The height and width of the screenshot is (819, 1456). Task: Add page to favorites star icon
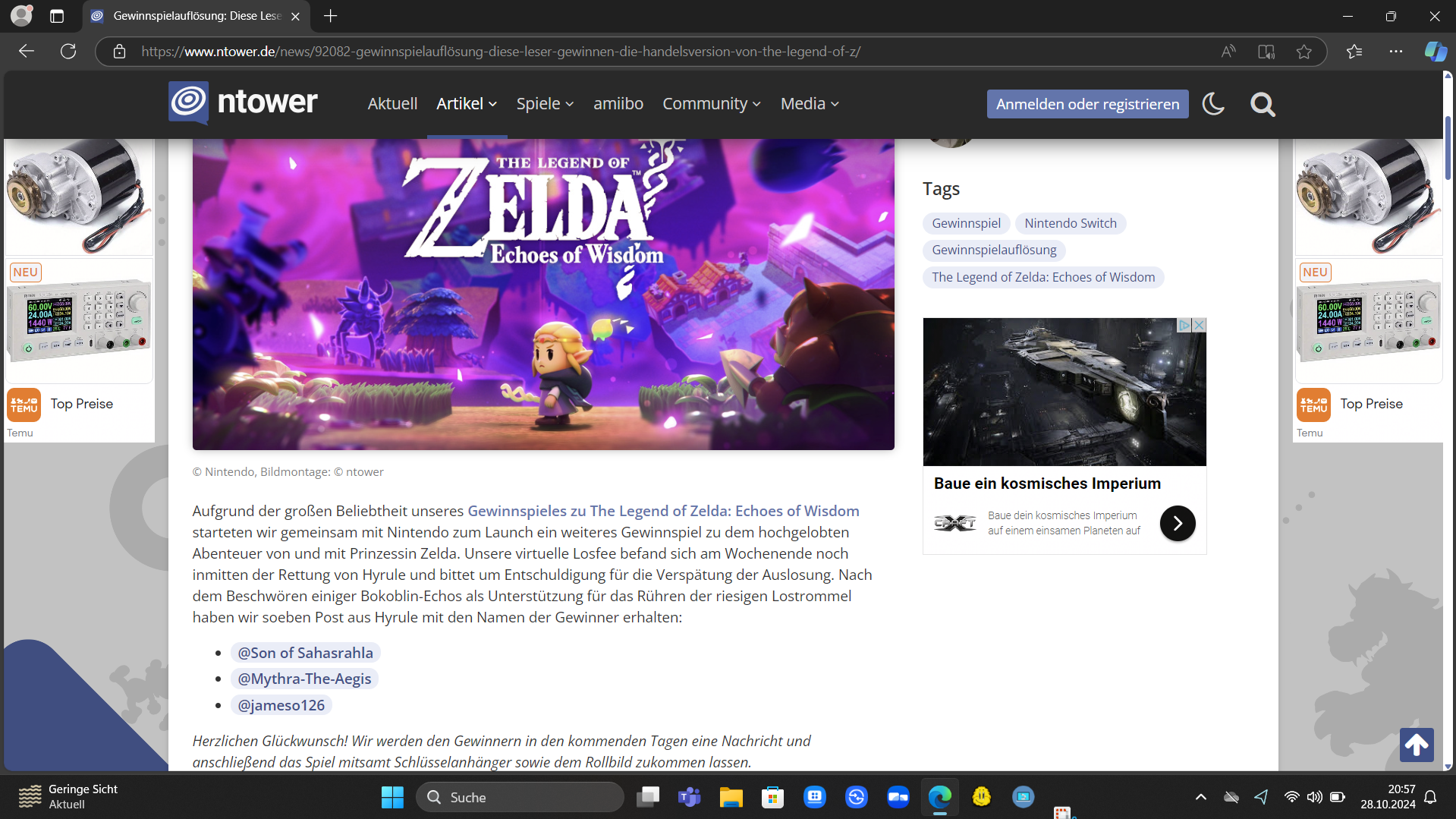click(1303, 52)
